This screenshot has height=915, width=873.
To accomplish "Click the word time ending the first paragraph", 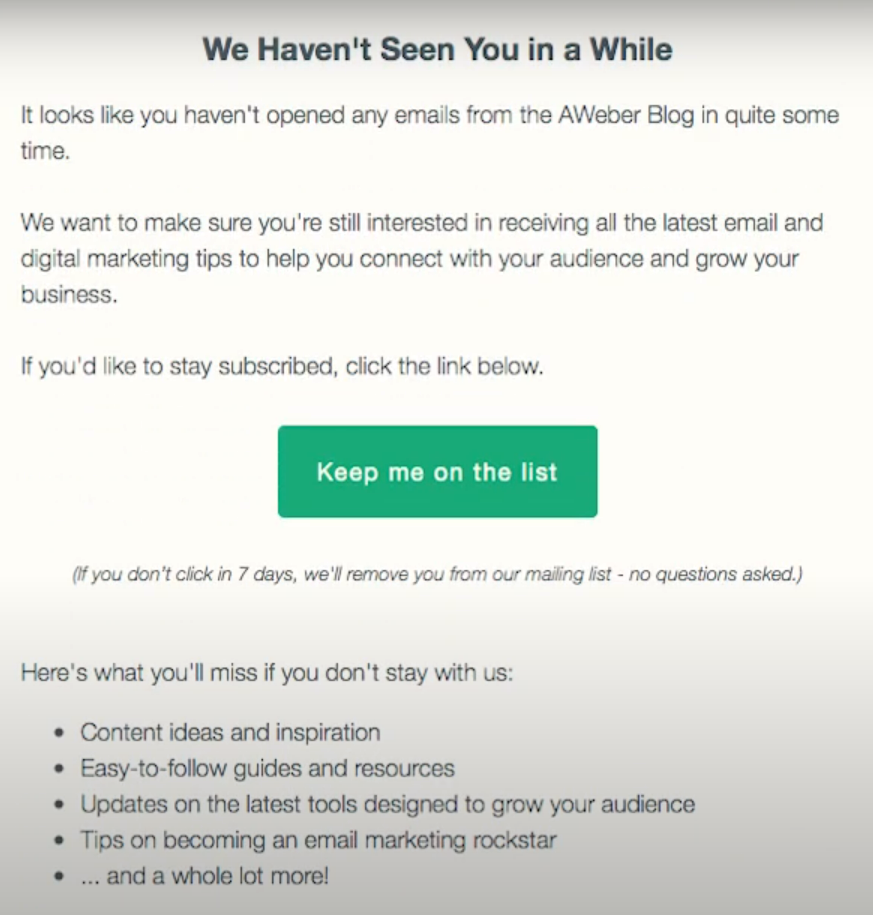I will pyautogui.click(x=45, y=151).
